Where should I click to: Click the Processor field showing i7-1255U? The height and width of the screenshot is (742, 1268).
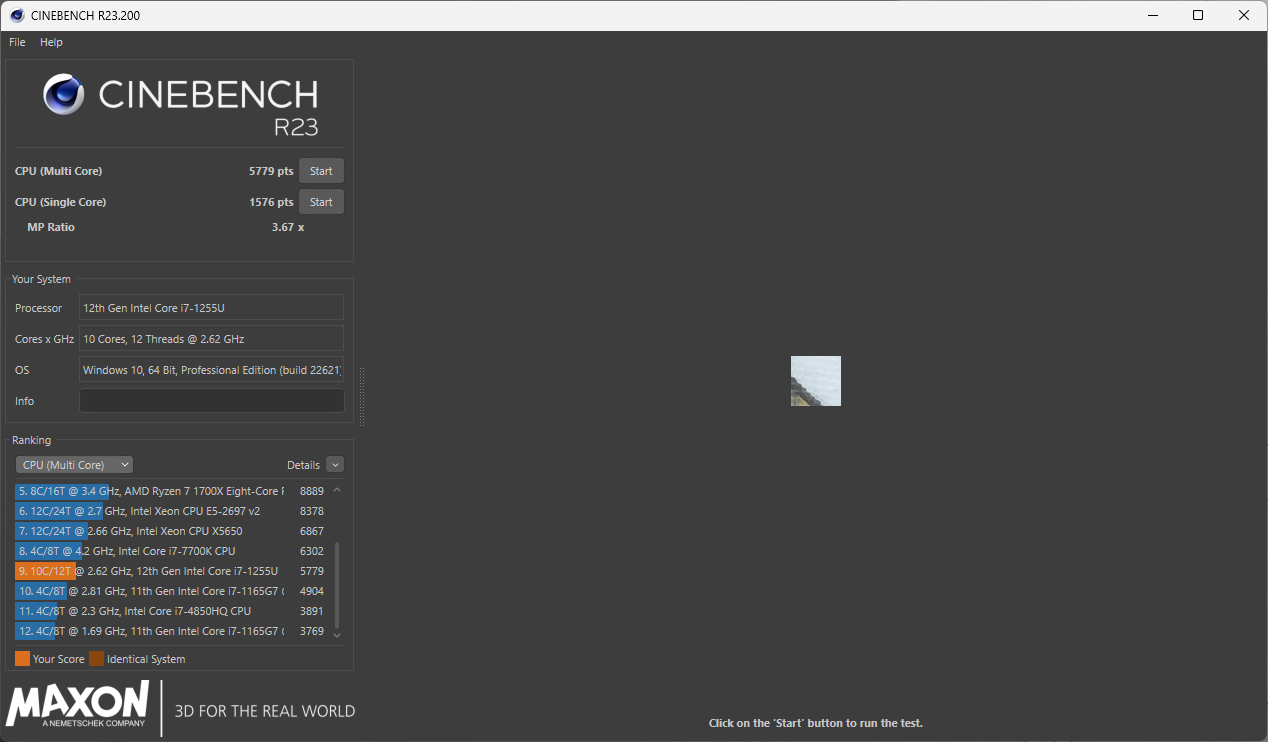click(x=212, y=308)
